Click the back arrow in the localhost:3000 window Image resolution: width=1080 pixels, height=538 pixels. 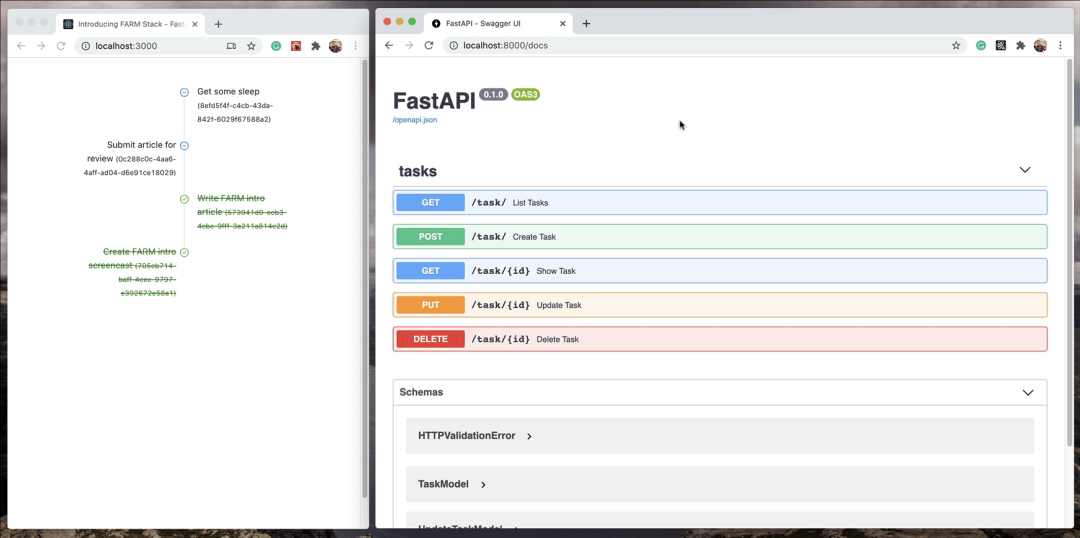pyautogui.click(x=21, y=46)
